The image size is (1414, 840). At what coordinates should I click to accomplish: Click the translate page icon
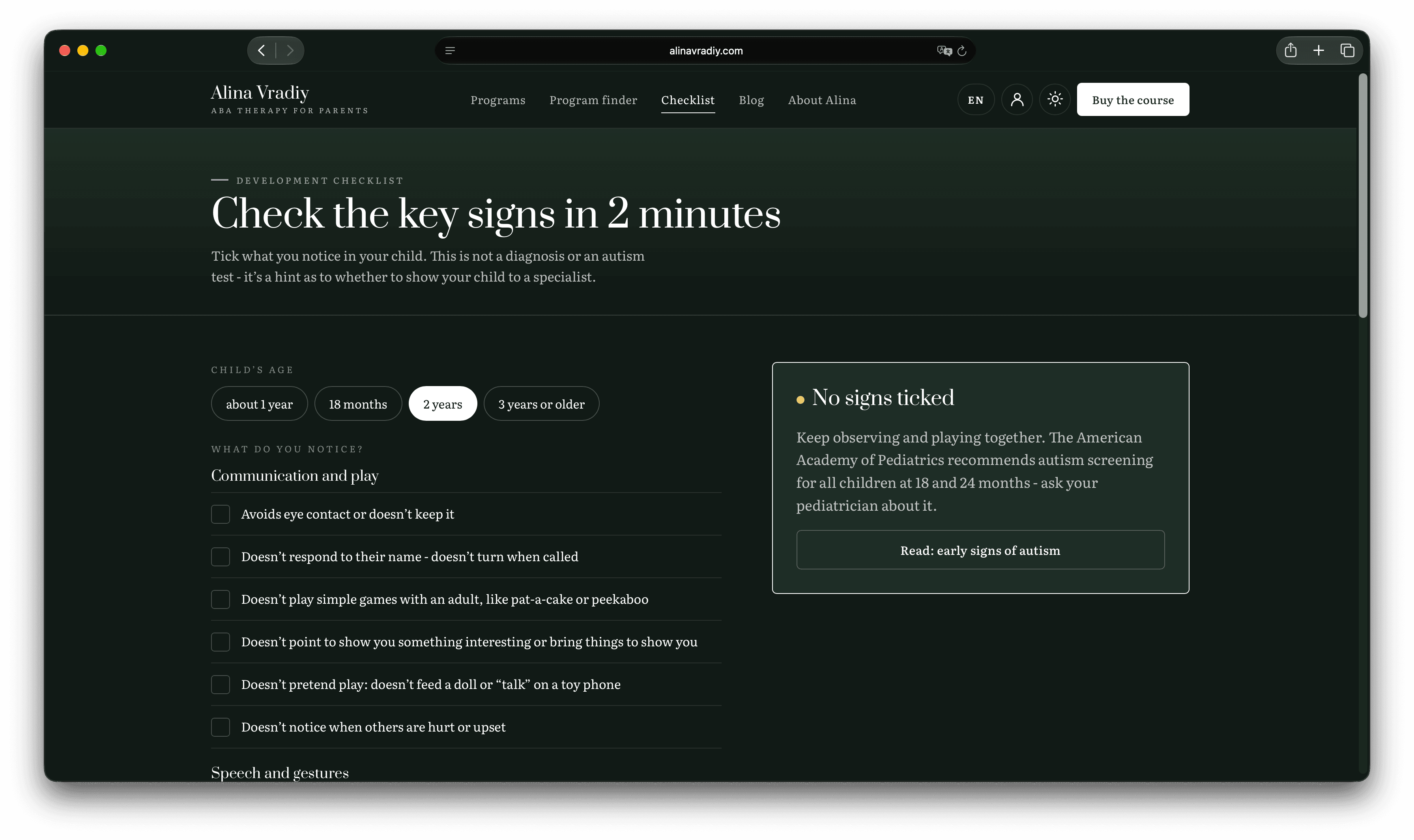944,50
